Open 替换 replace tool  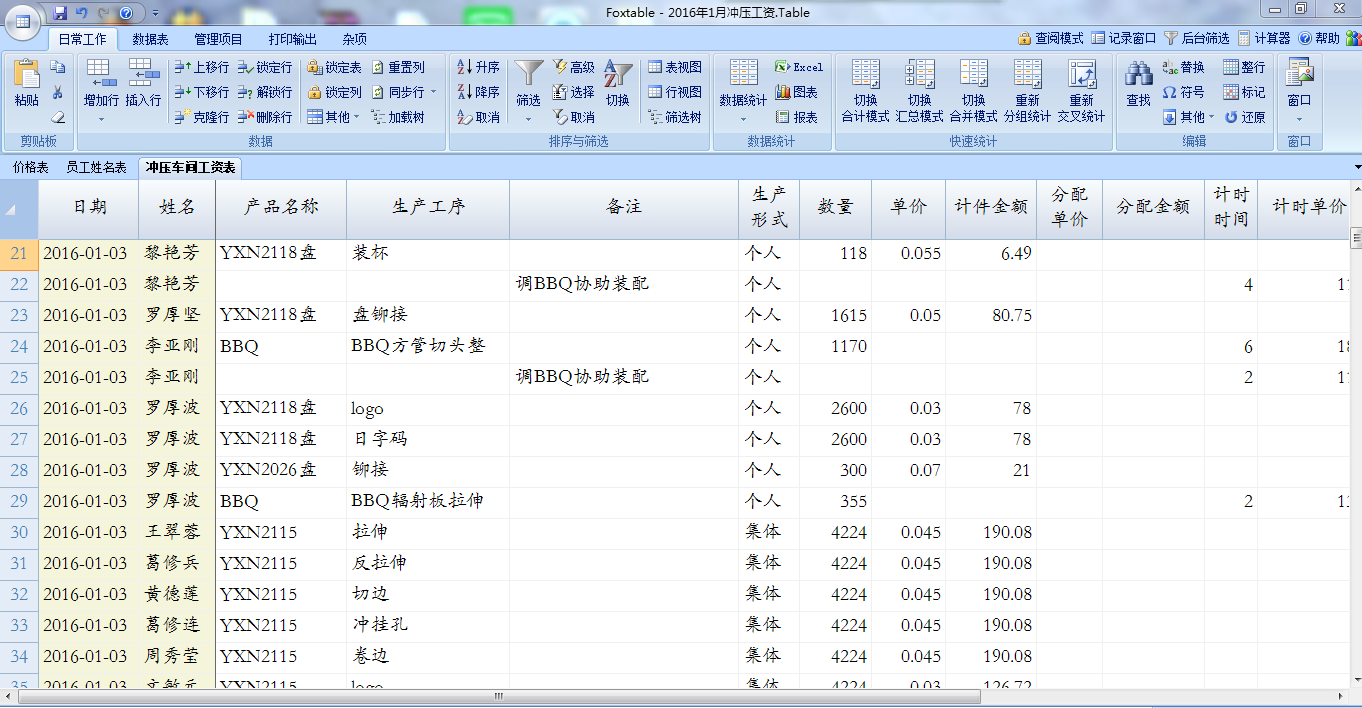tap(1184, 67)
